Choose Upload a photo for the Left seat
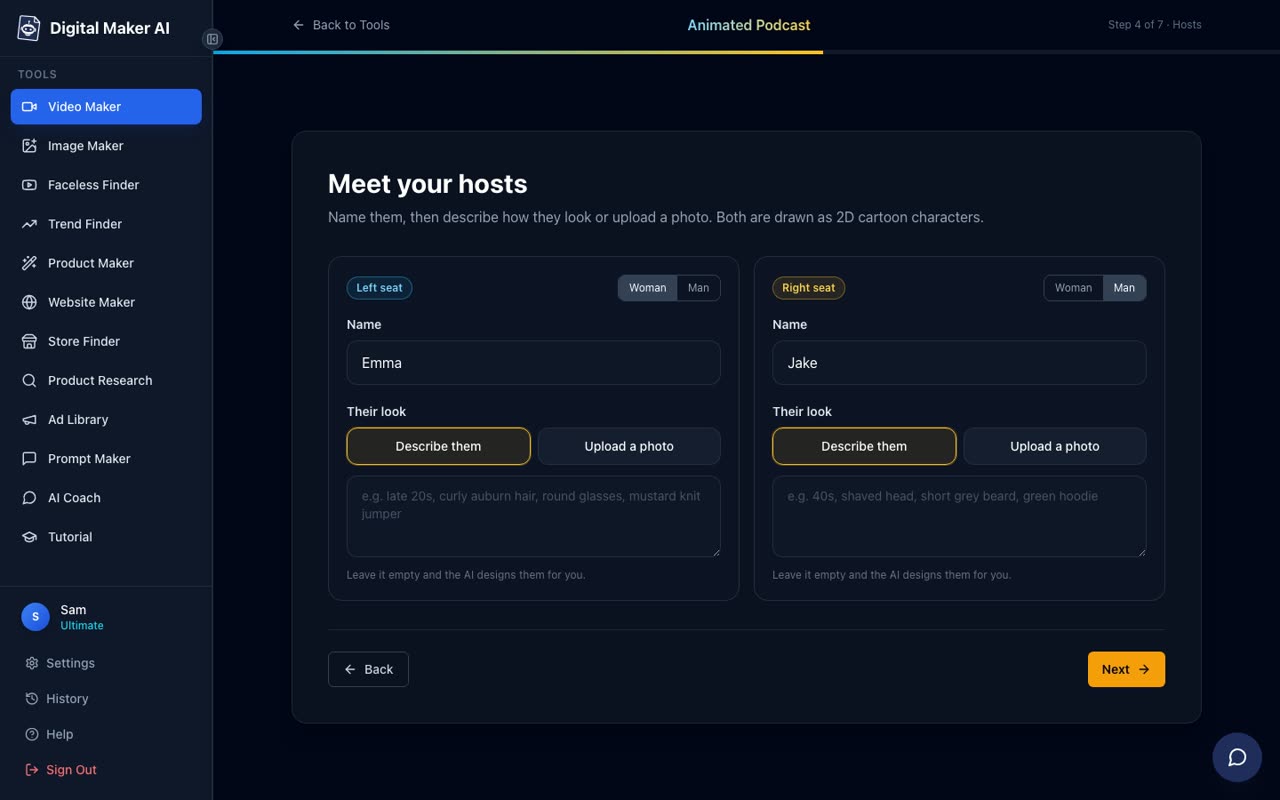This screenshot has height=800, width=1280. (629, 446)
